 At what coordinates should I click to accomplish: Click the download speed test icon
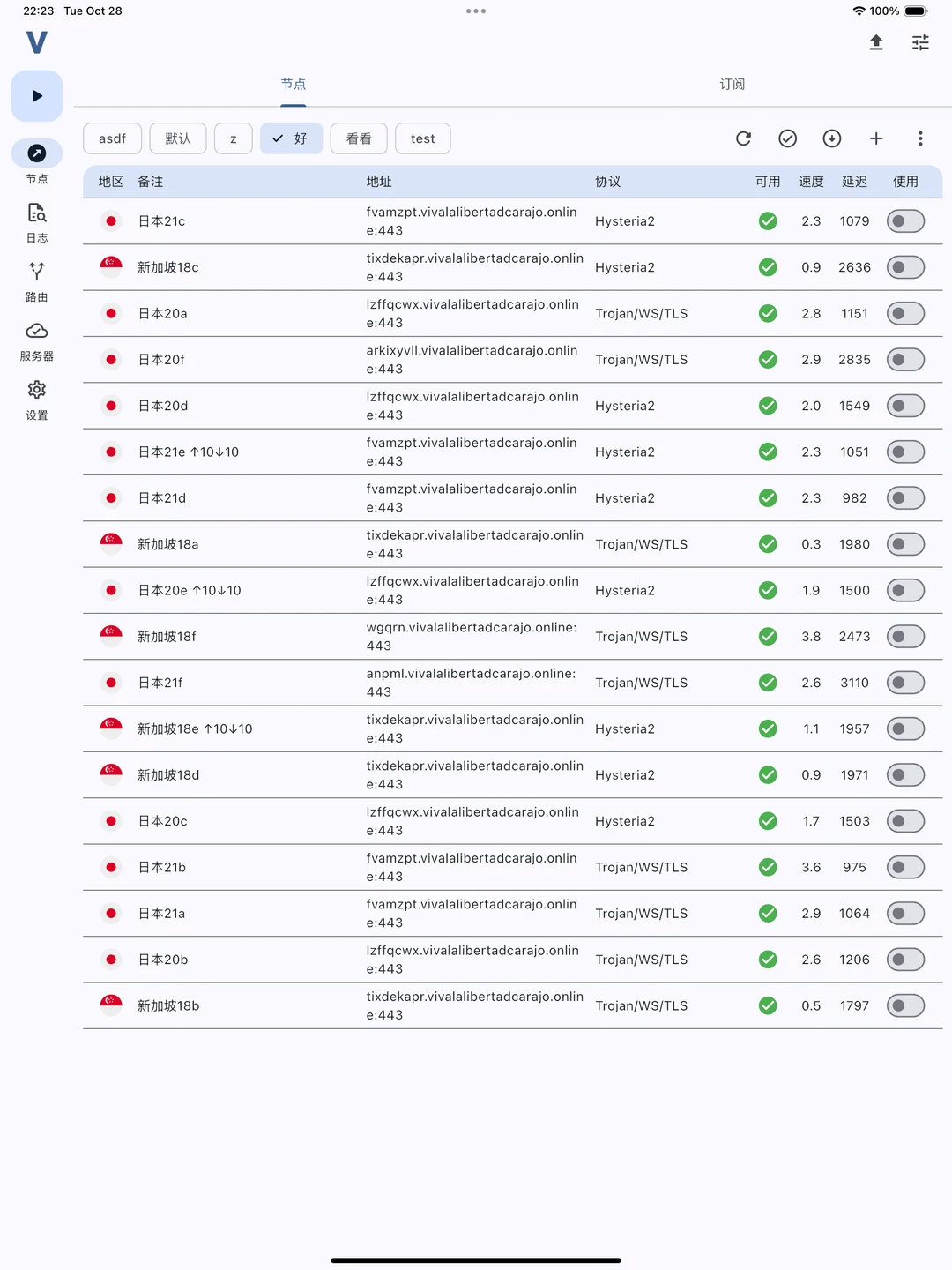pos(832,138)
